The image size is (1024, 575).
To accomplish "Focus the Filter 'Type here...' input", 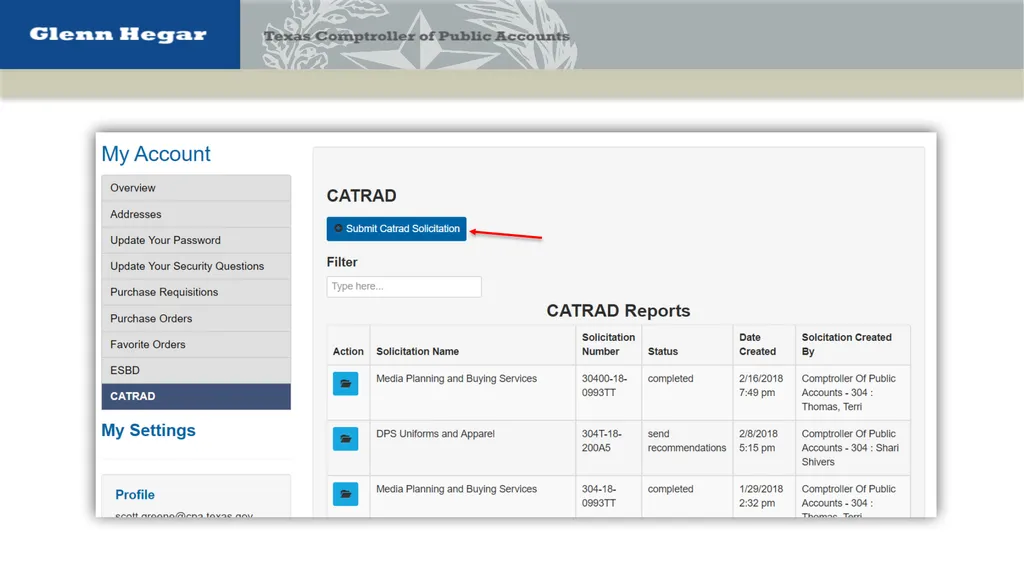I will (x=404, y=286).
